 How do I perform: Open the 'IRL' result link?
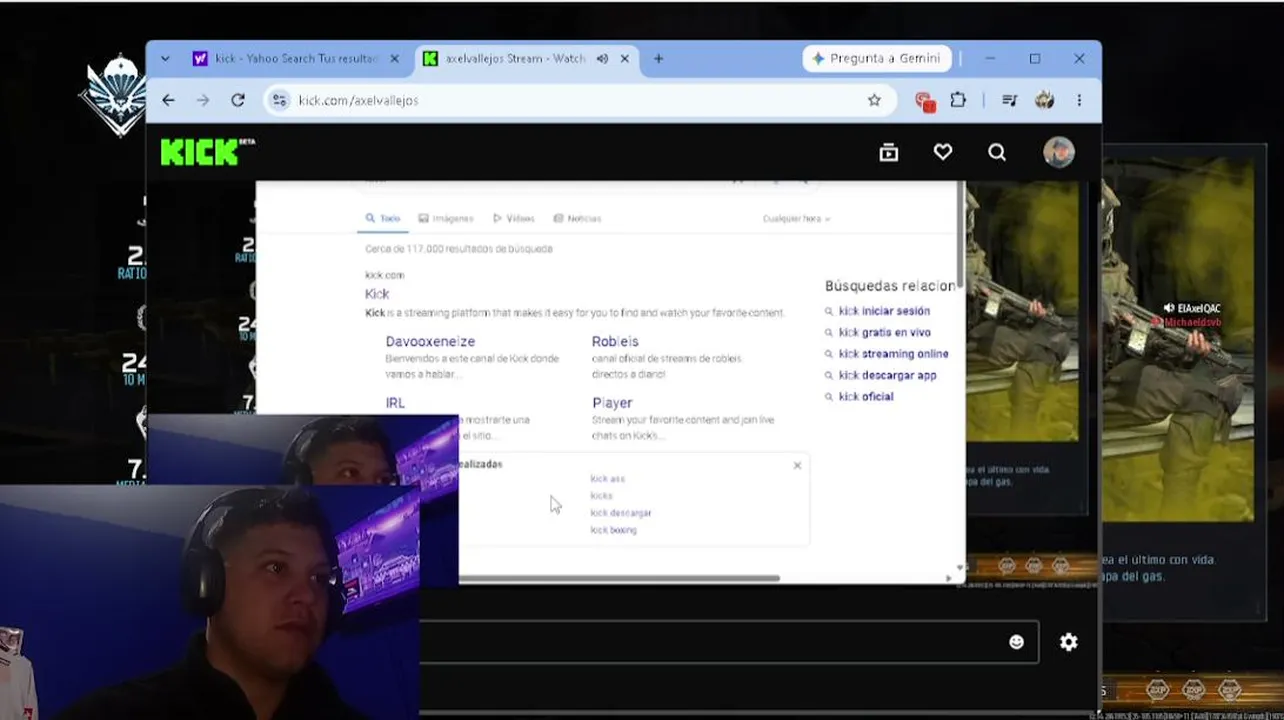[x=395, y=403]
